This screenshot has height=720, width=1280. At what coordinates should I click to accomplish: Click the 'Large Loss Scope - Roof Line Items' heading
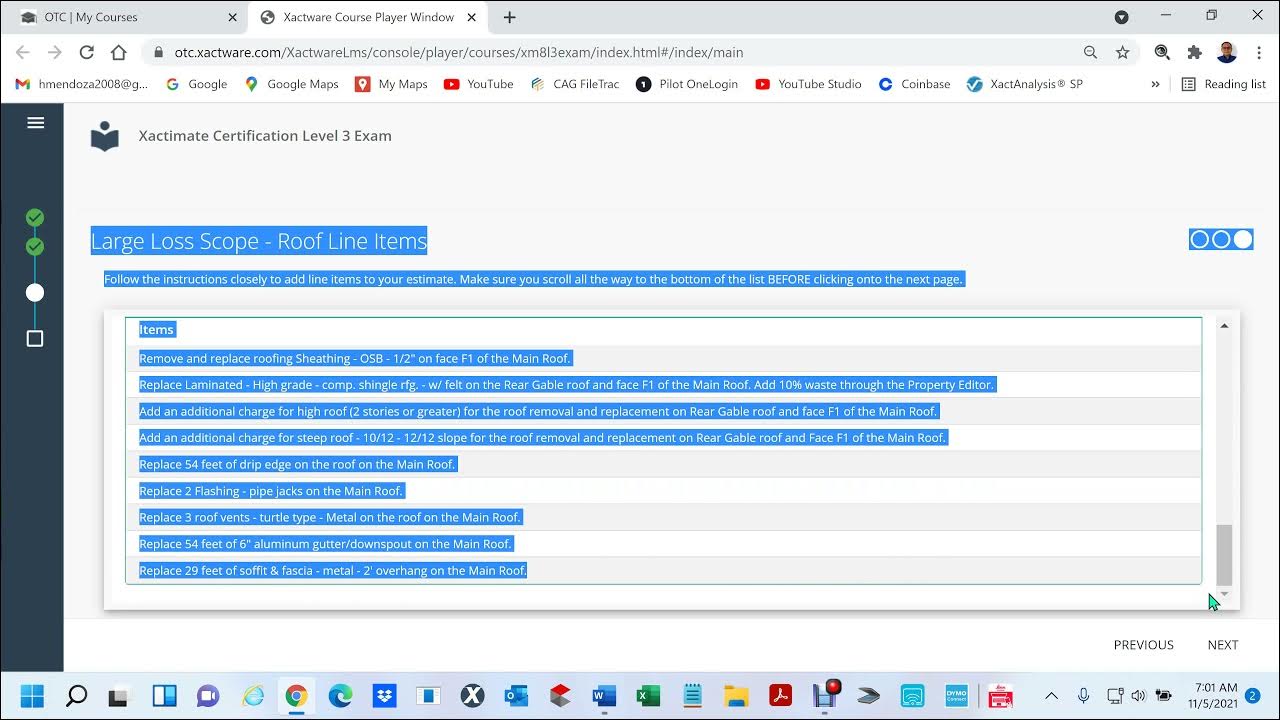pyautogui.click(x=259, y=240)
